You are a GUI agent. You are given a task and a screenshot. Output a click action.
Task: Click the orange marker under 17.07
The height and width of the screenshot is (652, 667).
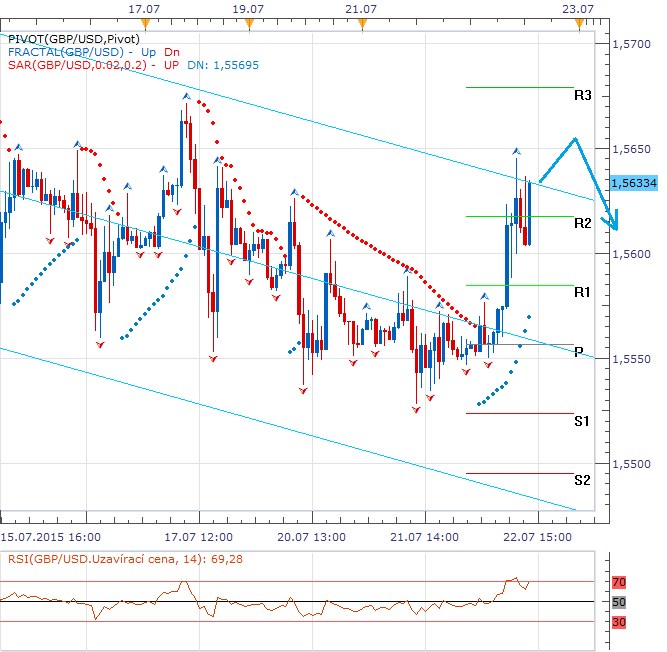pos(146,23)
